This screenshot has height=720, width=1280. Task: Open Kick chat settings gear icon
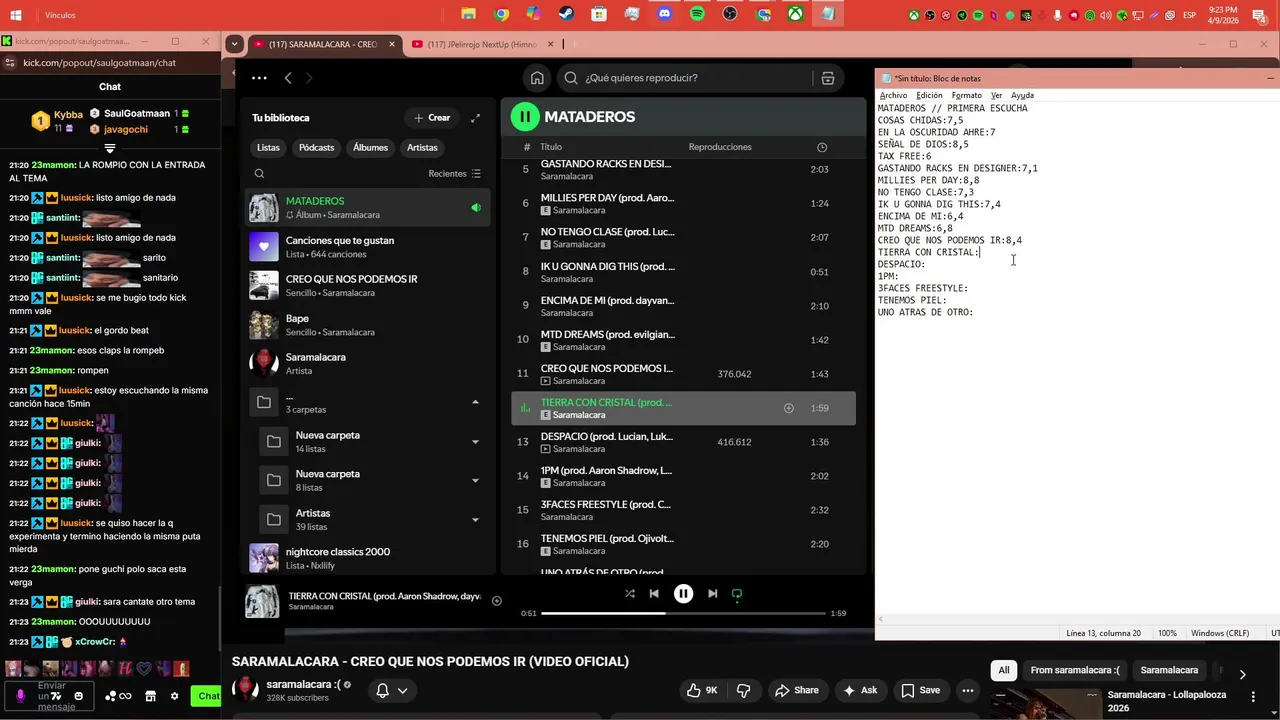(x=174, y=696)
